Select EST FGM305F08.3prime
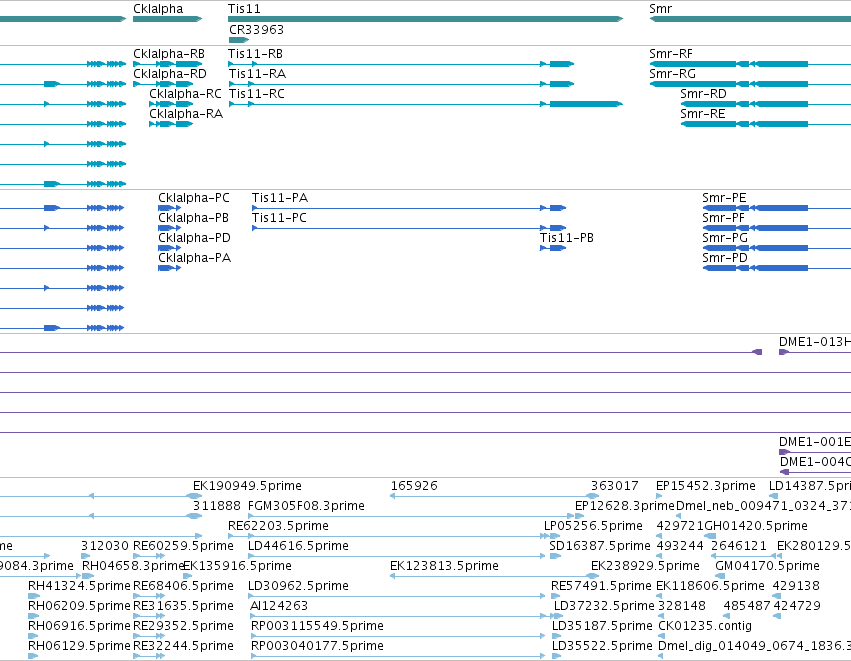 (306, 506)
